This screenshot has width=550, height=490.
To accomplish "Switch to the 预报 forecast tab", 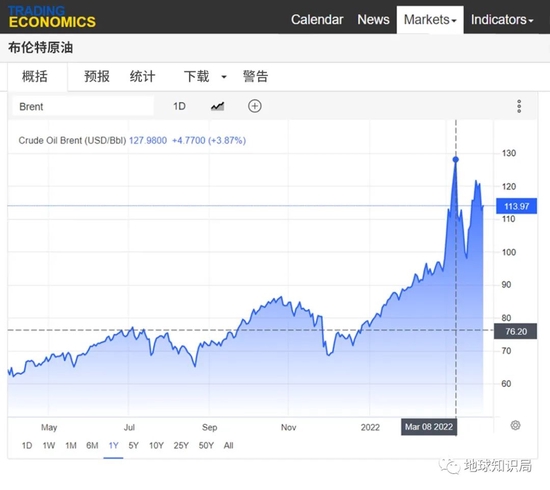I will pos(97,76).
